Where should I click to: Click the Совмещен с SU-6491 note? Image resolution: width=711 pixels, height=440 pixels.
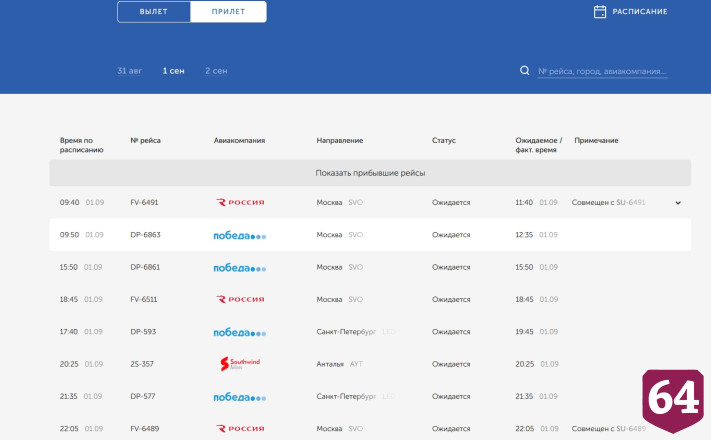click(x=608, y=202)
